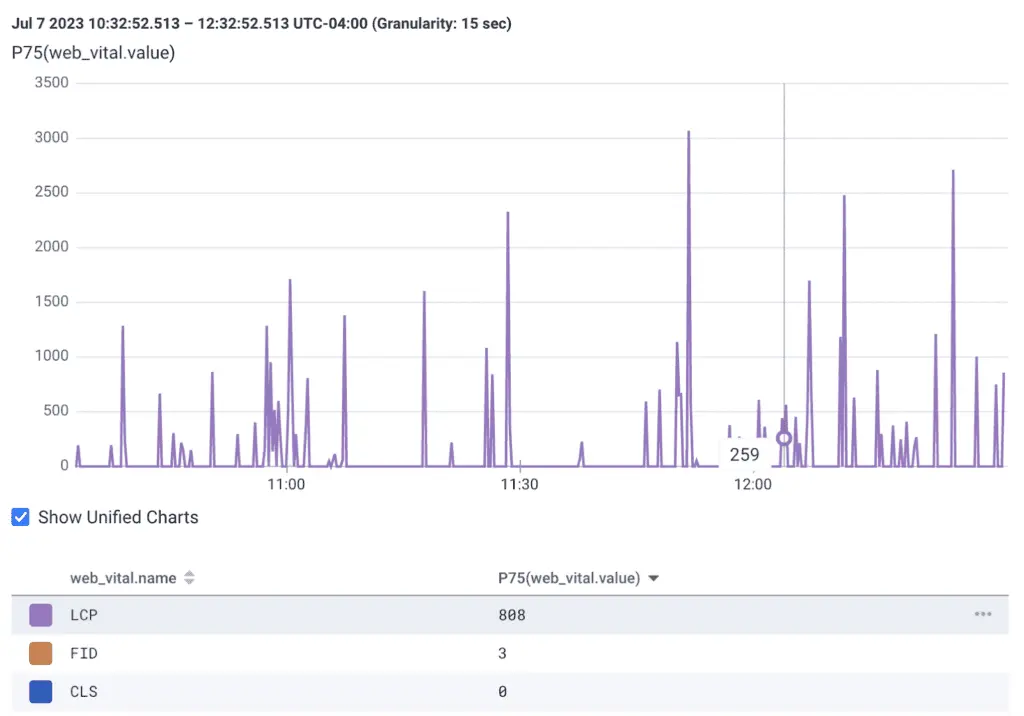Click the orange FID color swatch

tap(41, 653)
